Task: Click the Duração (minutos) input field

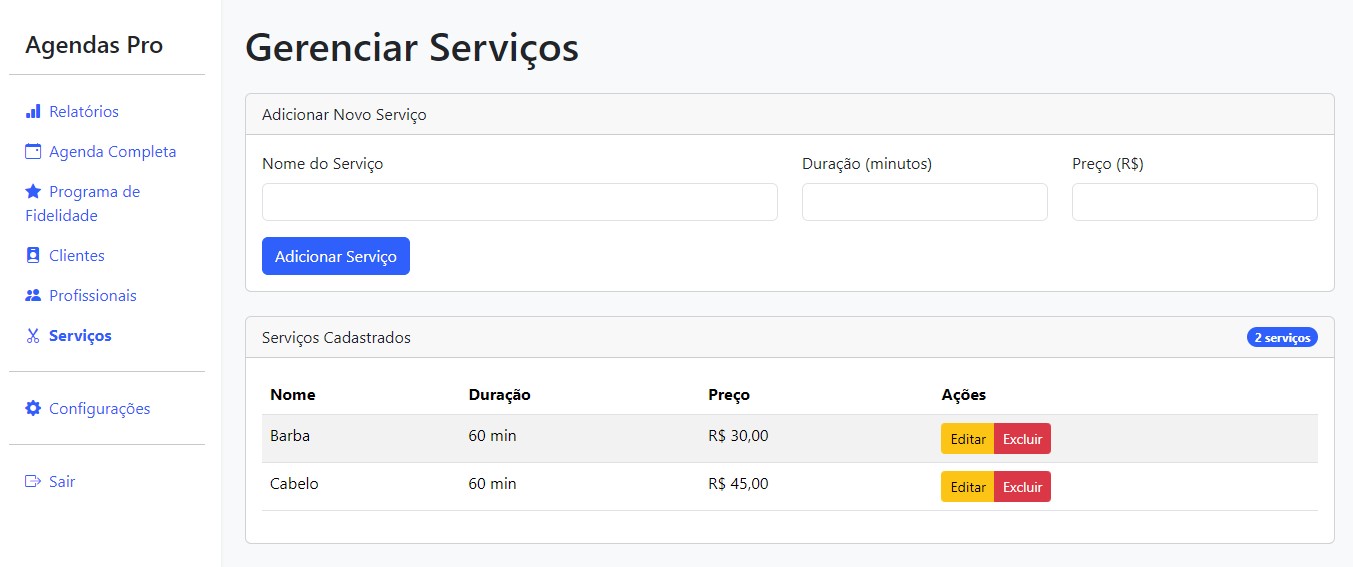Action: click(924, 202)
